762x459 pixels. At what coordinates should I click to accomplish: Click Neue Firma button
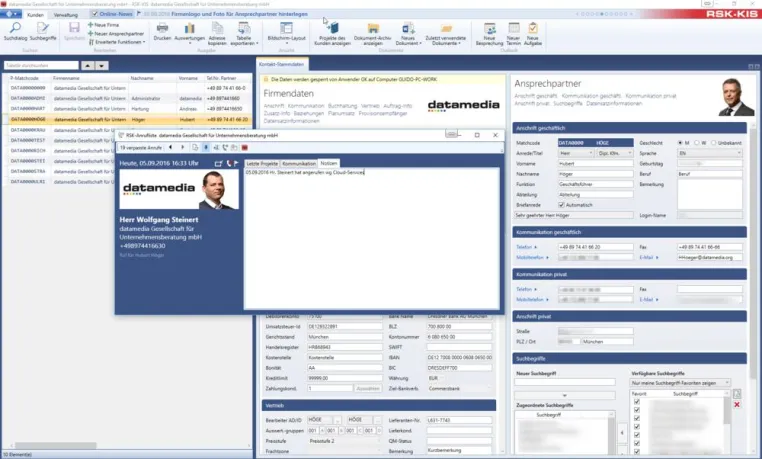(x=104, y=25)
